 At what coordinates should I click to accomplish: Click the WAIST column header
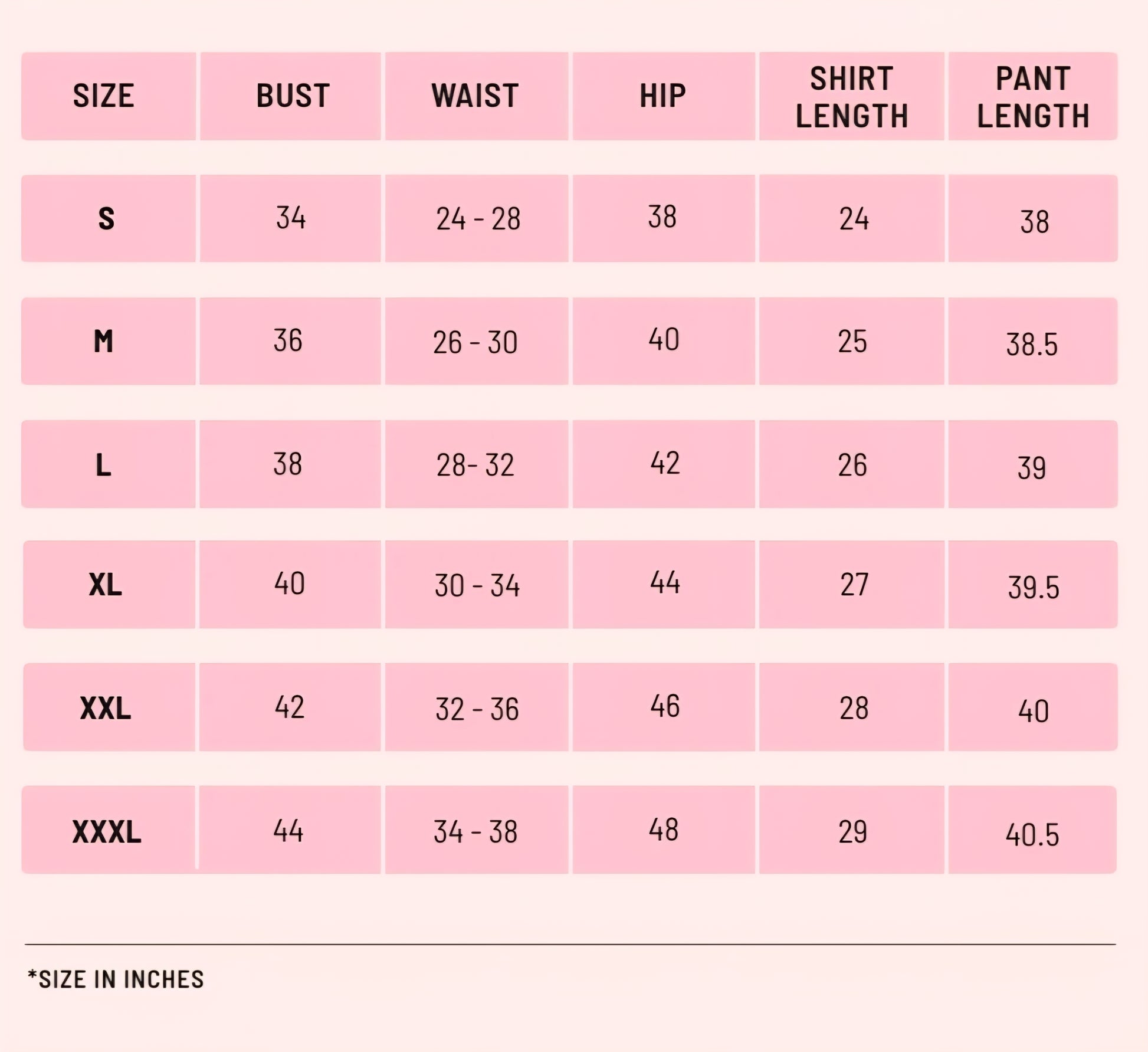tap(477, 96)
